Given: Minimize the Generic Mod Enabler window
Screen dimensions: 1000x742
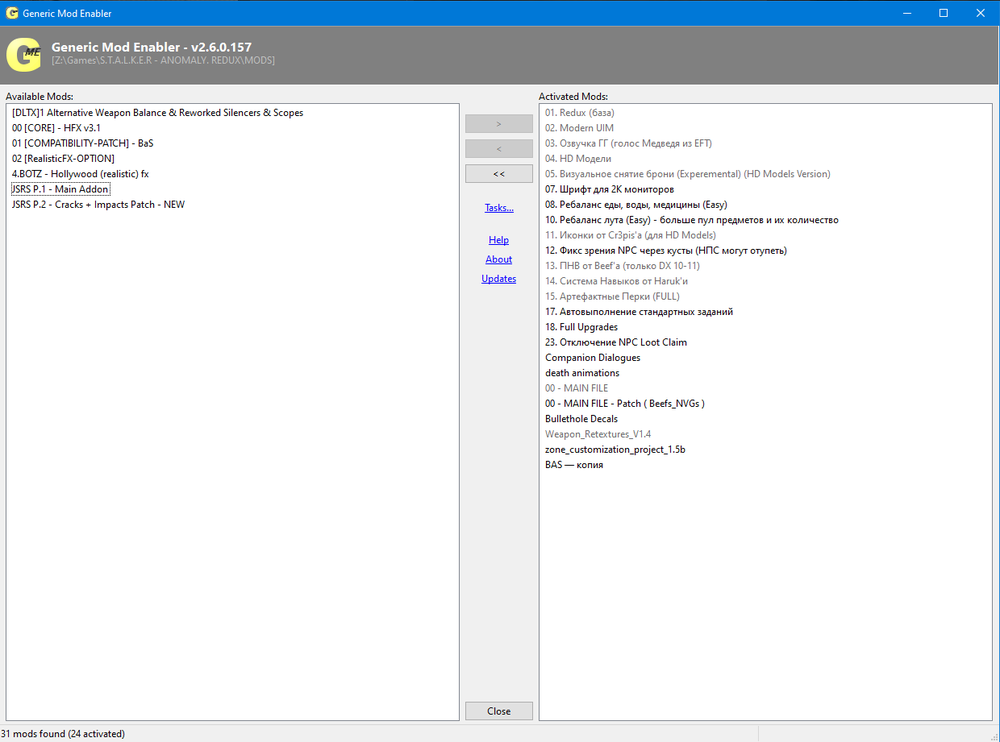Looking at the screenshot, I should (x=907, y=13).
